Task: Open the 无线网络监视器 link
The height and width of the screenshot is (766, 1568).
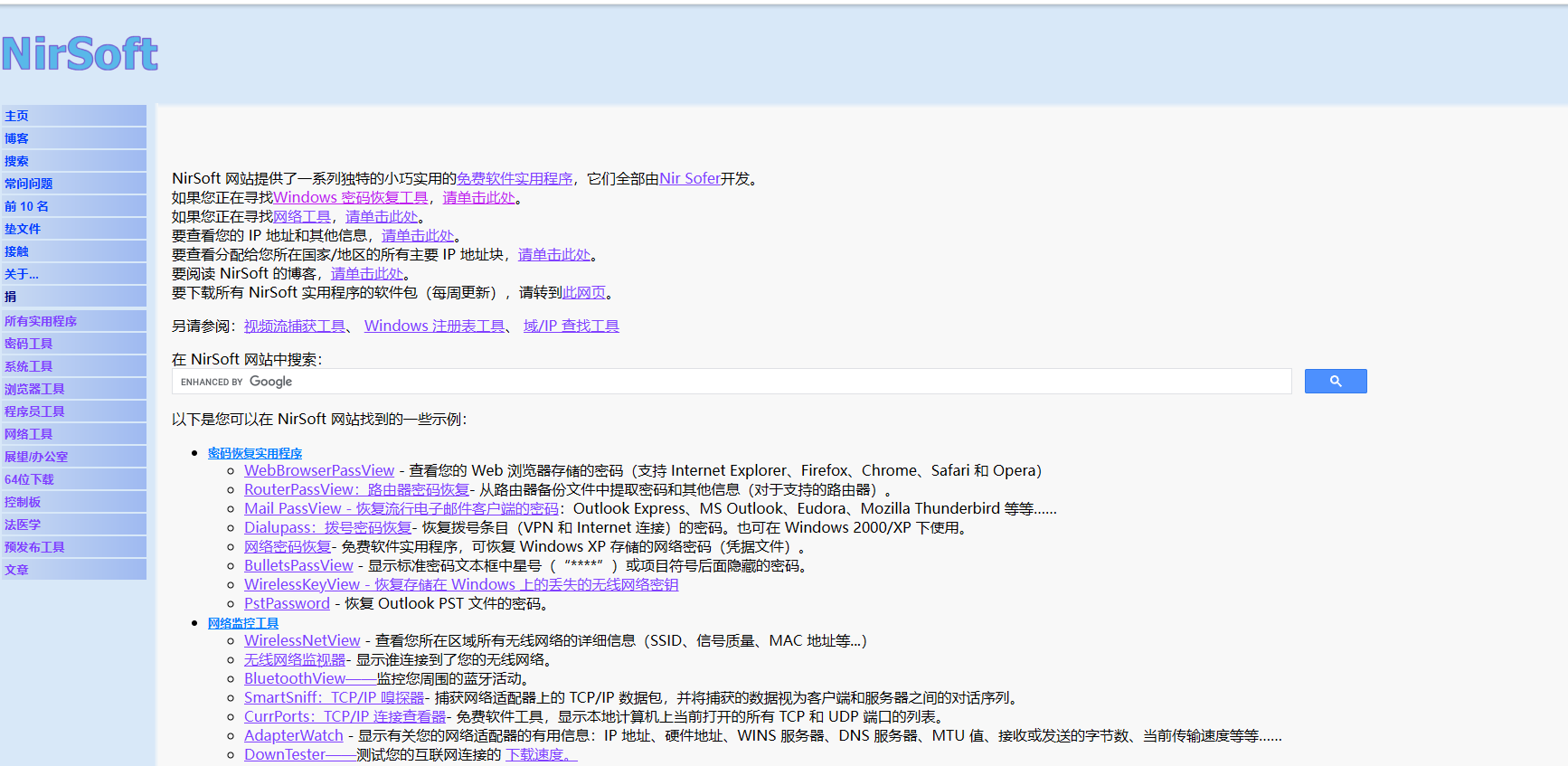Action: [295, 659]
